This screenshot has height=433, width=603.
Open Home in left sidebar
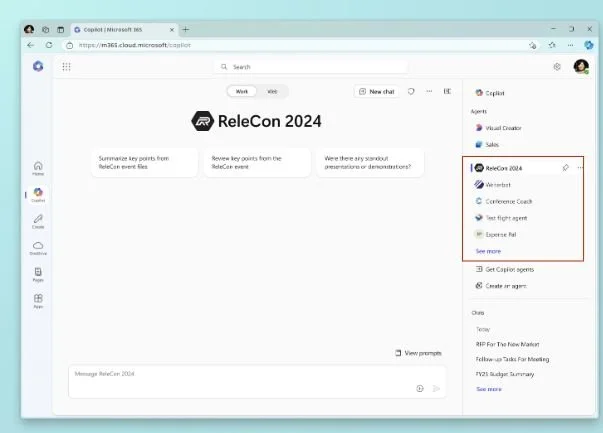38,168
